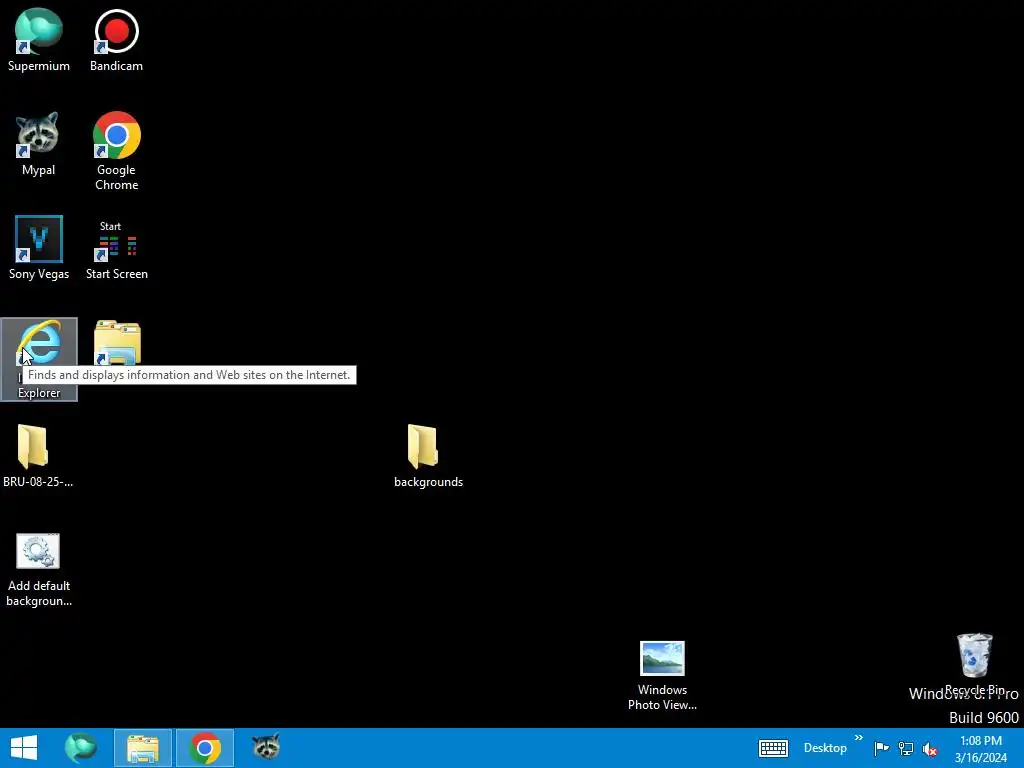
Task: Launch Bandicam from the desktop
Action: tap(116, 39)
